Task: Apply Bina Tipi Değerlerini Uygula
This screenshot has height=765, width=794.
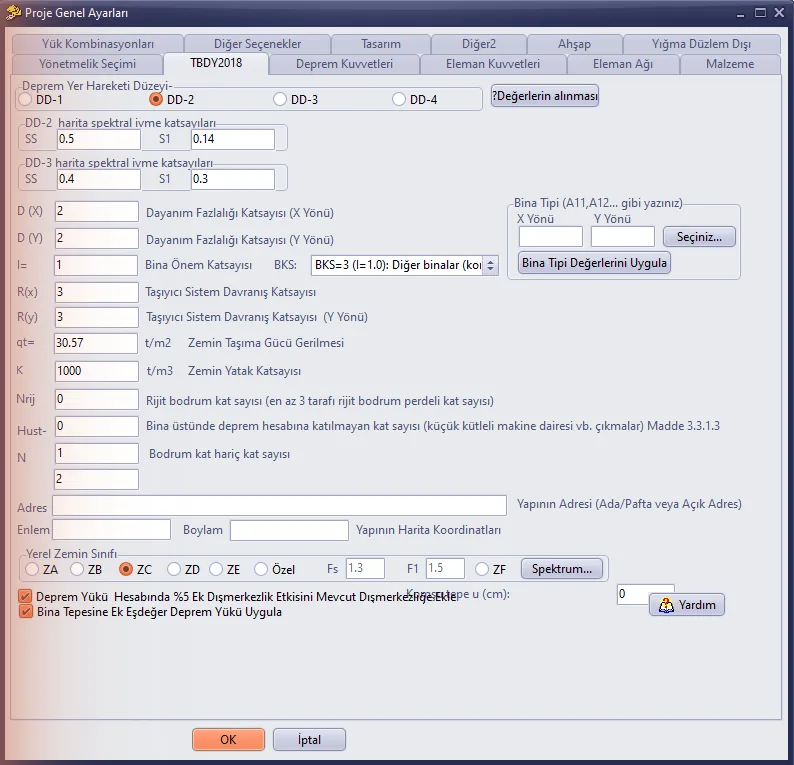Action: [x=594, y=263]
